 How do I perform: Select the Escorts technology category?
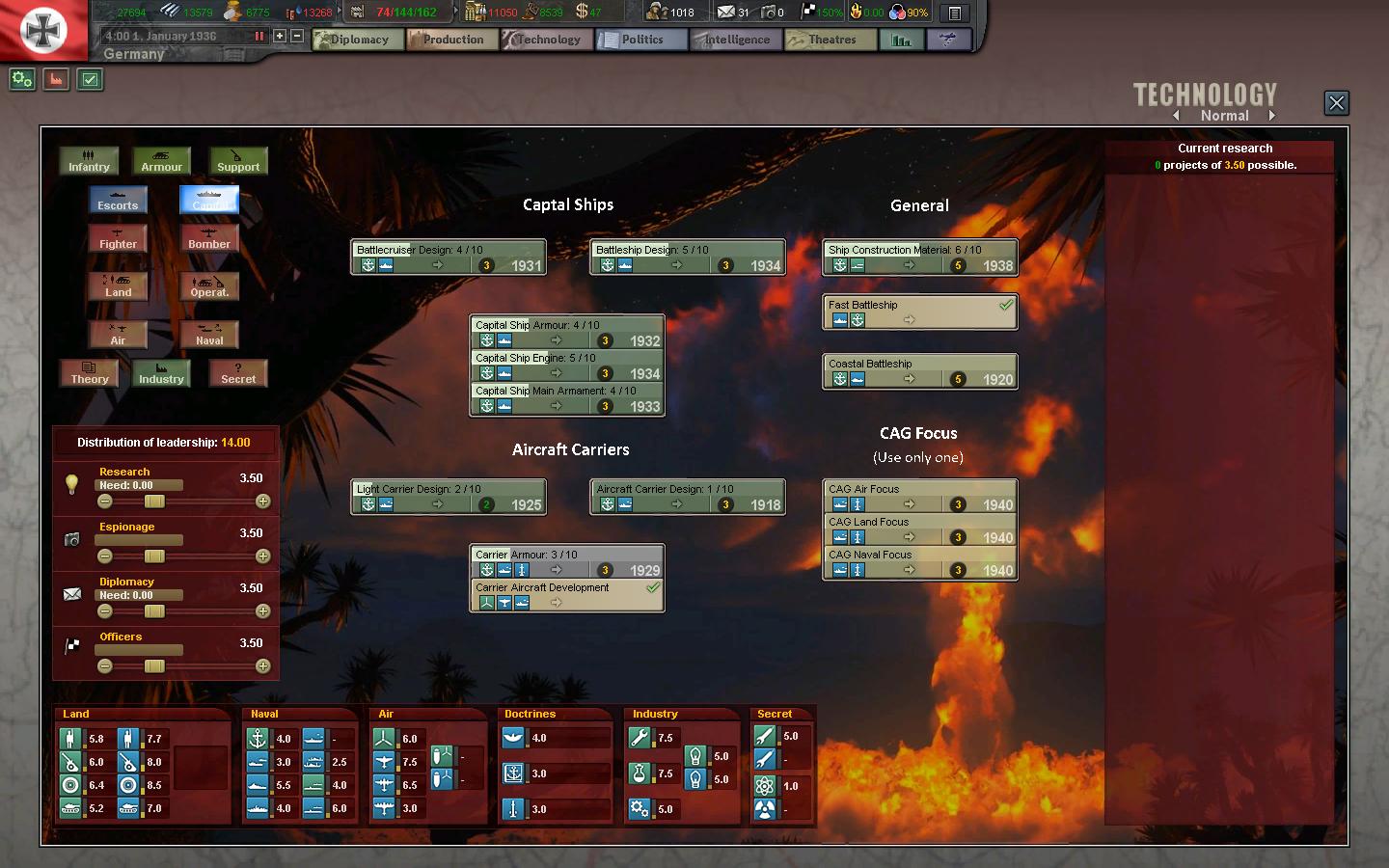(118, 200)
